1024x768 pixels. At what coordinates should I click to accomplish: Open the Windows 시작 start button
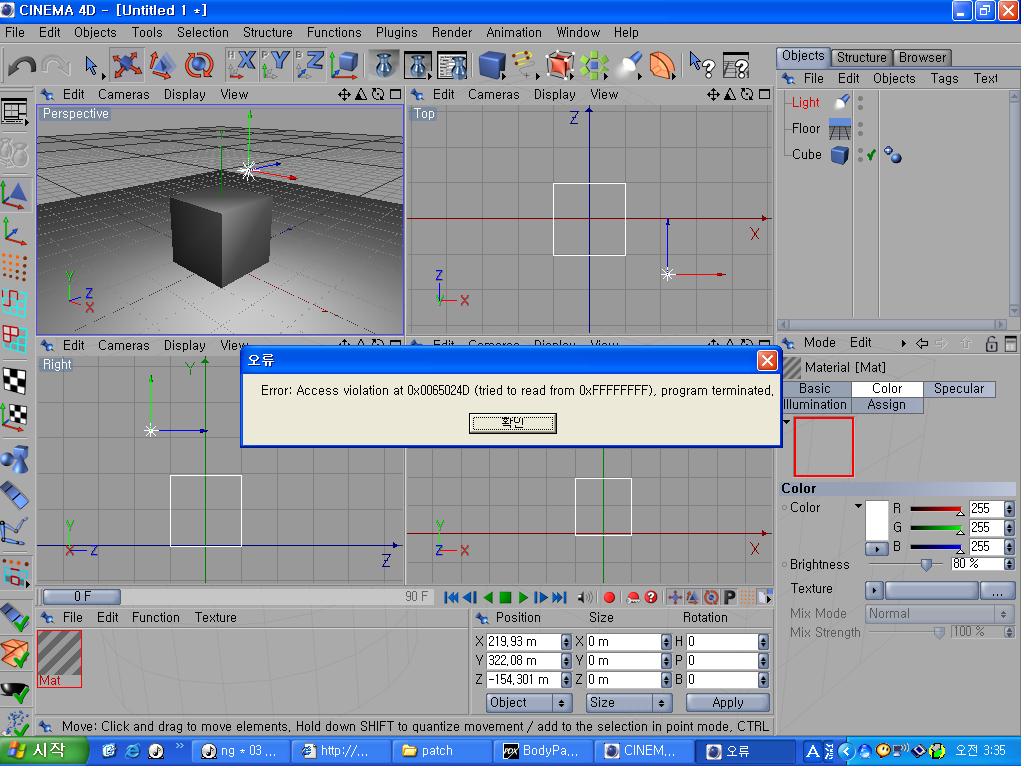43,750
